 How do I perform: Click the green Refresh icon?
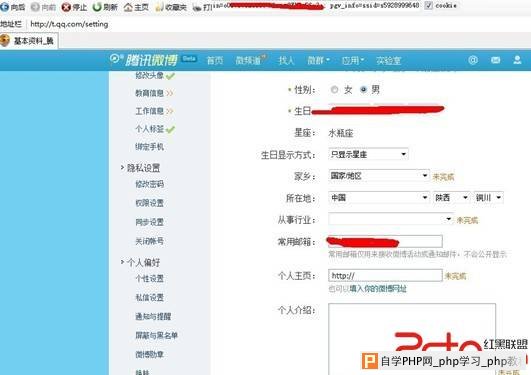[x=97, y=7]
